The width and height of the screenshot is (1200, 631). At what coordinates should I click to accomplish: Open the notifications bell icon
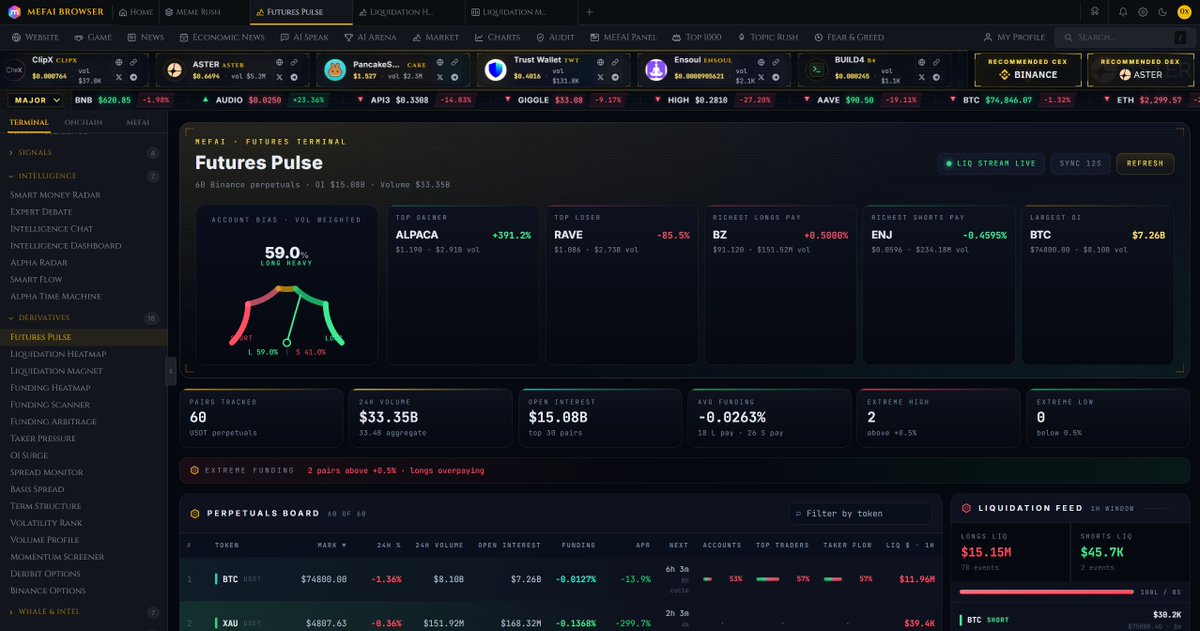tap(1123, 12)
